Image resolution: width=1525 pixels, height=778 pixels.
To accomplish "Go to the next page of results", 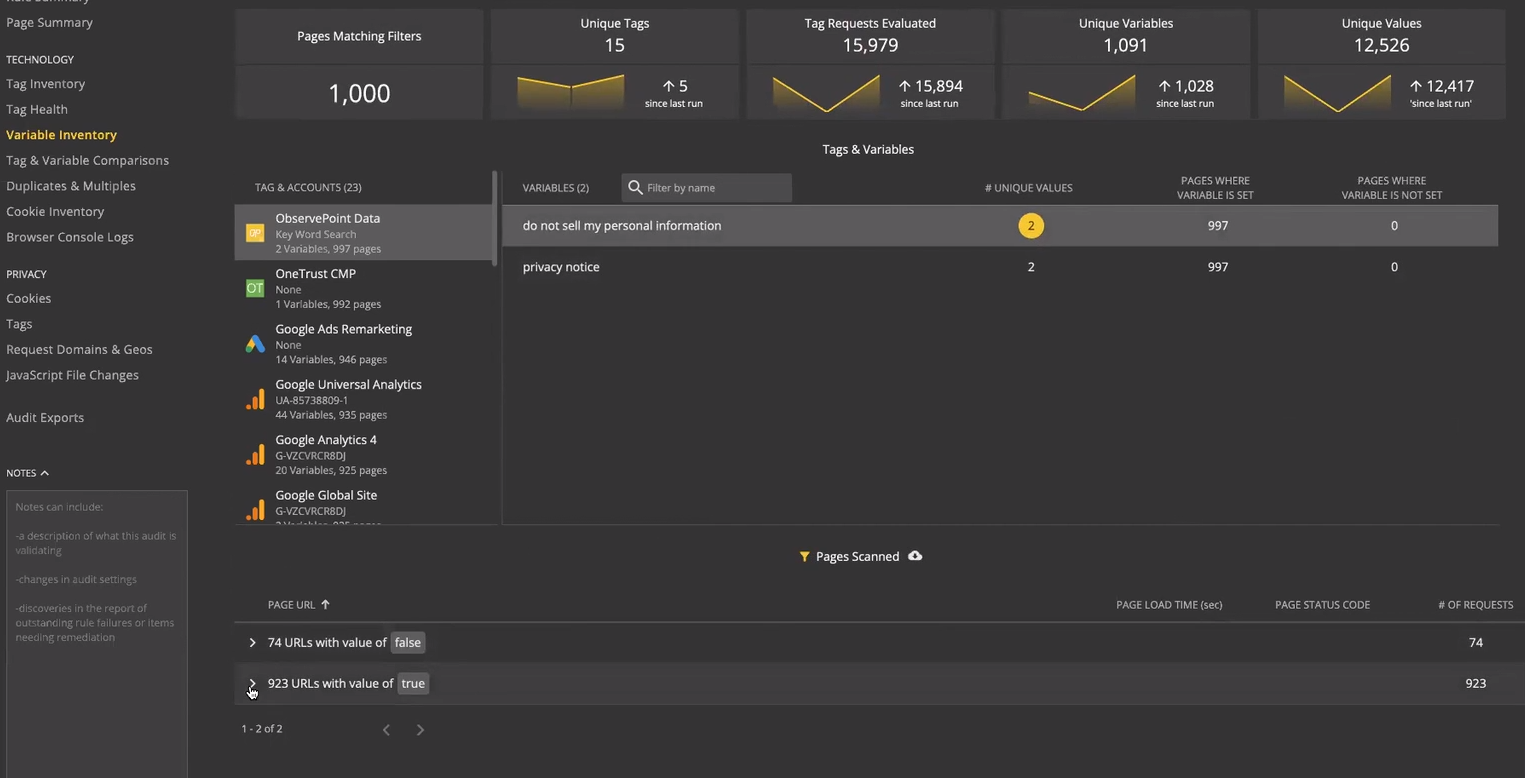I will [x=420, y=730].
